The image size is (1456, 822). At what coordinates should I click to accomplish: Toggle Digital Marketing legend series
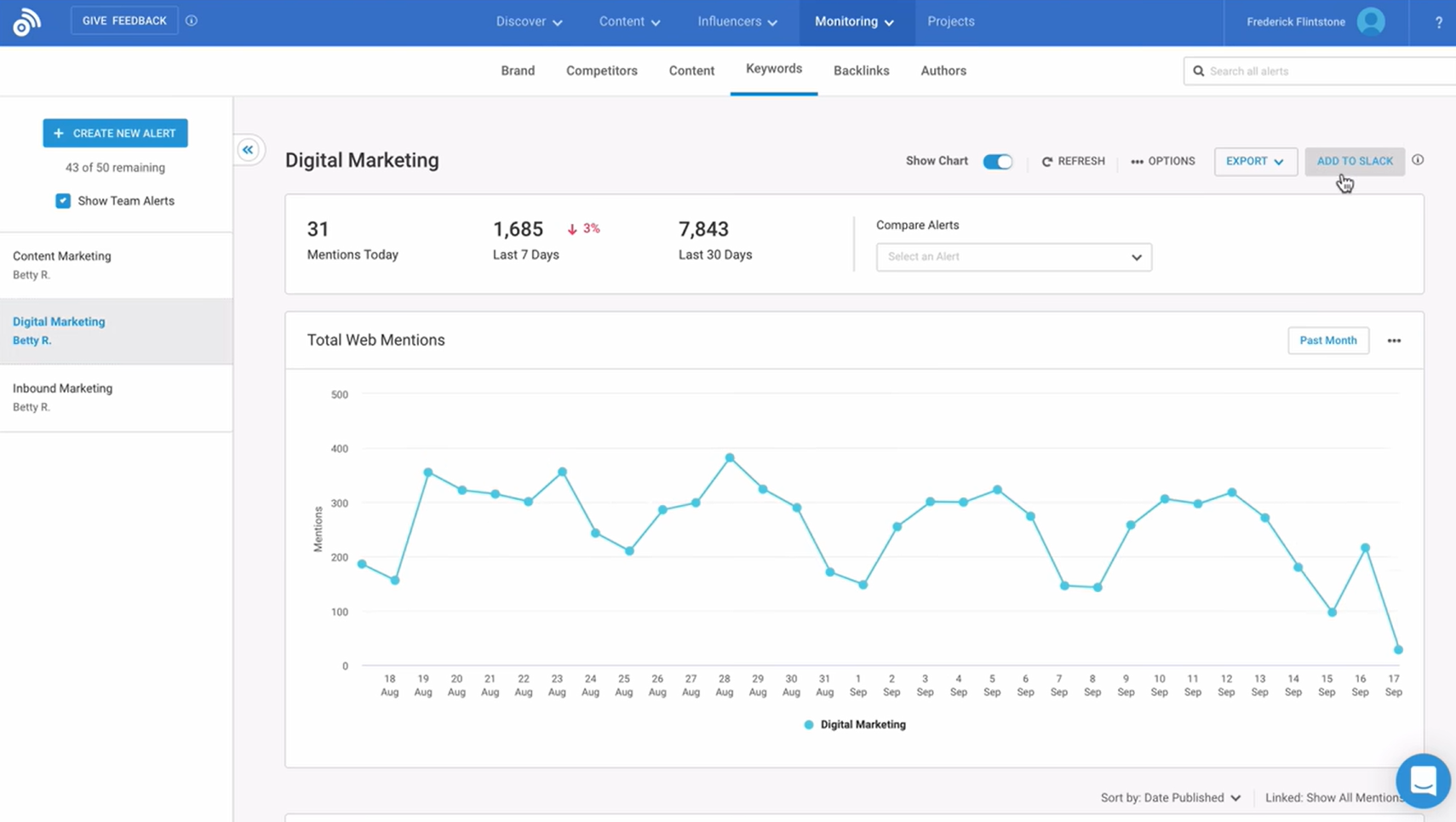point(855,725)
